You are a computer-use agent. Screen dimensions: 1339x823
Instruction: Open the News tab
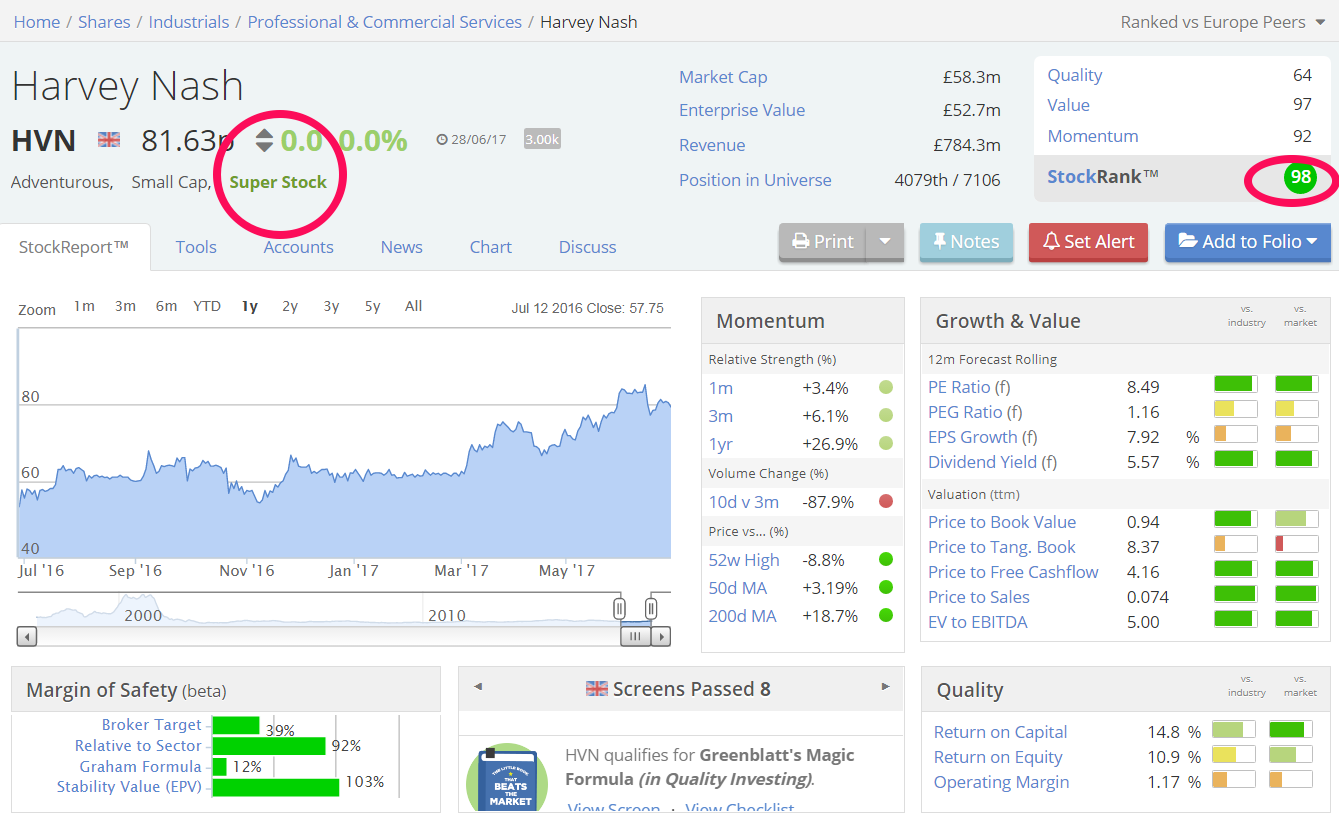point(402,247)
